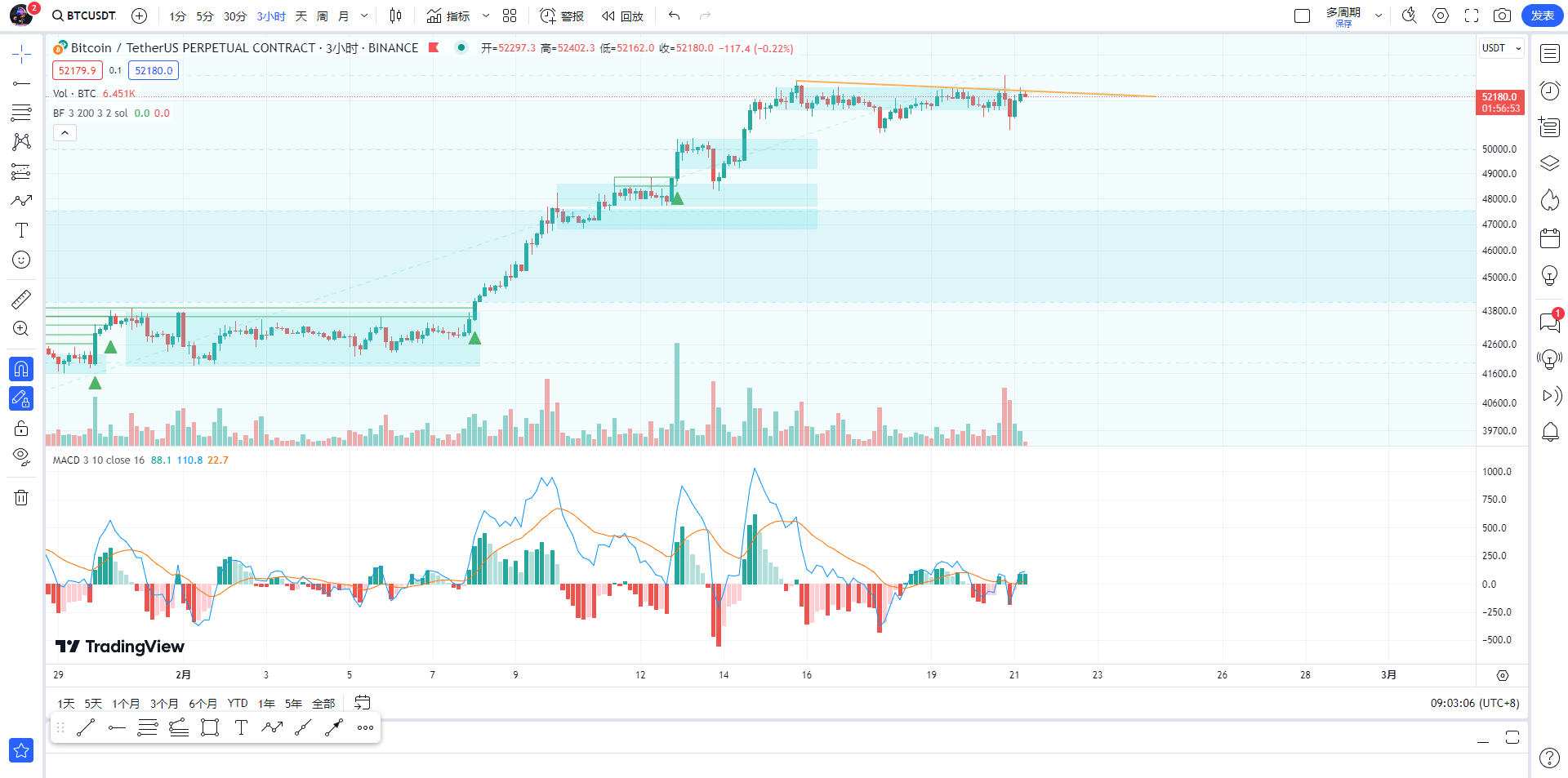Open the calendar panel
The image size is (1568, 778).
click(x=1550, y=238)
